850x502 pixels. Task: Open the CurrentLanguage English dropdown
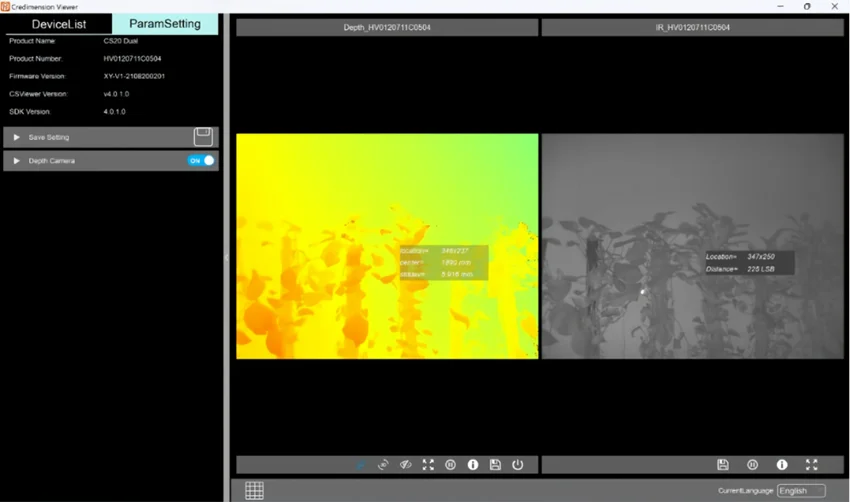(801, 491)
